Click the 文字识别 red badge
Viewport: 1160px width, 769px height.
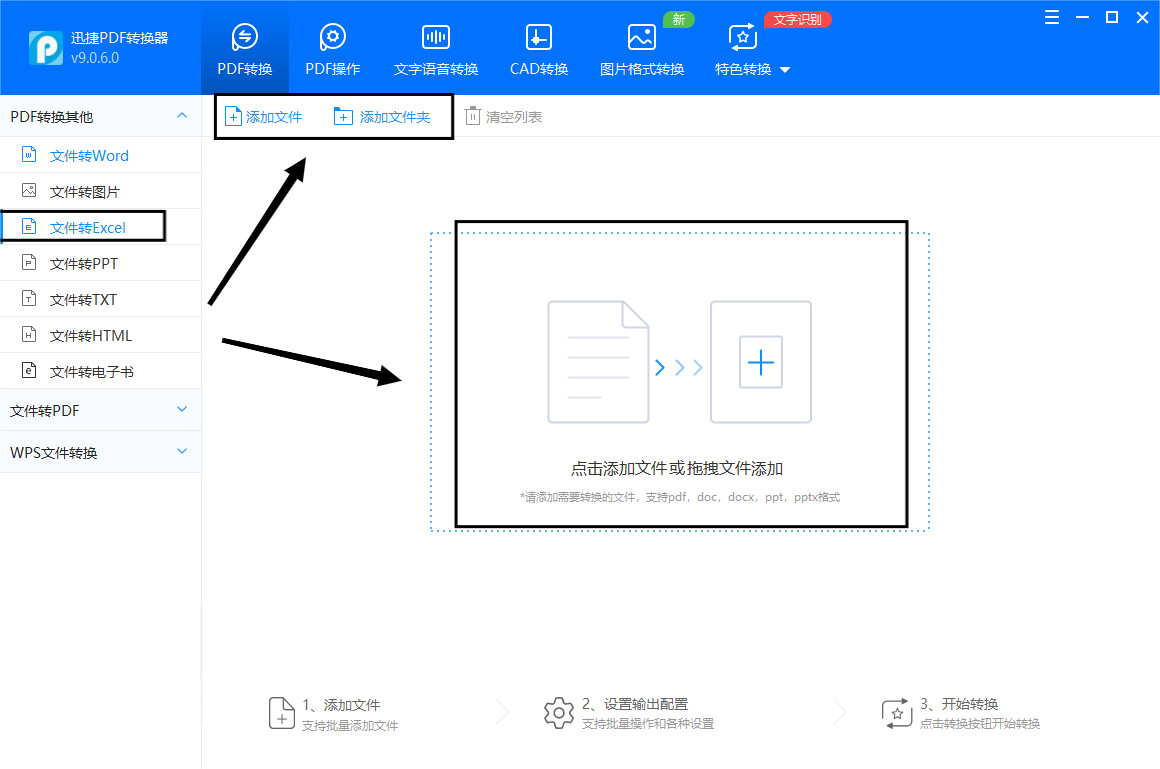797,18
